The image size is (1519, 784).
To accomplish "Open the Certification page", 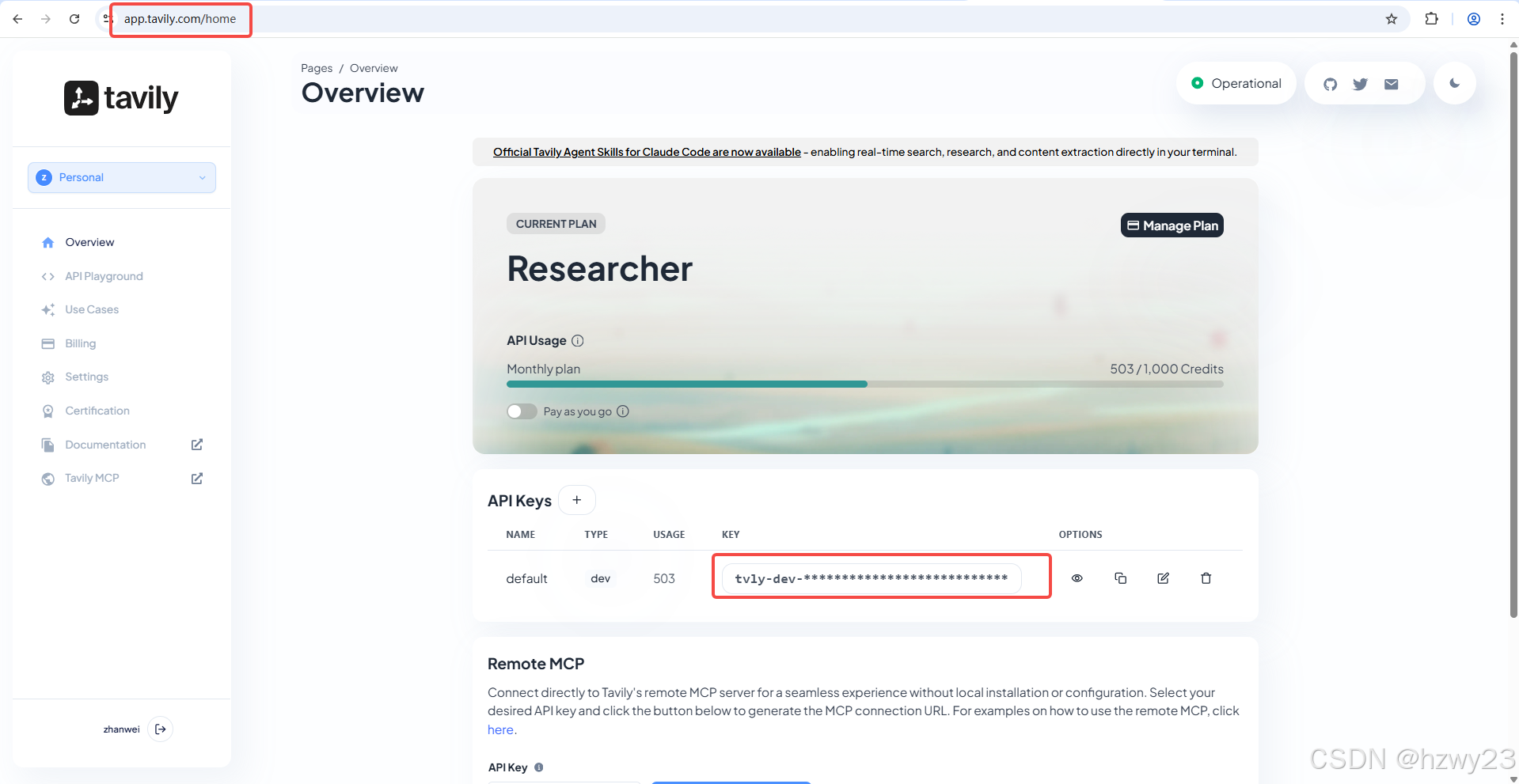I will point(97,411).
